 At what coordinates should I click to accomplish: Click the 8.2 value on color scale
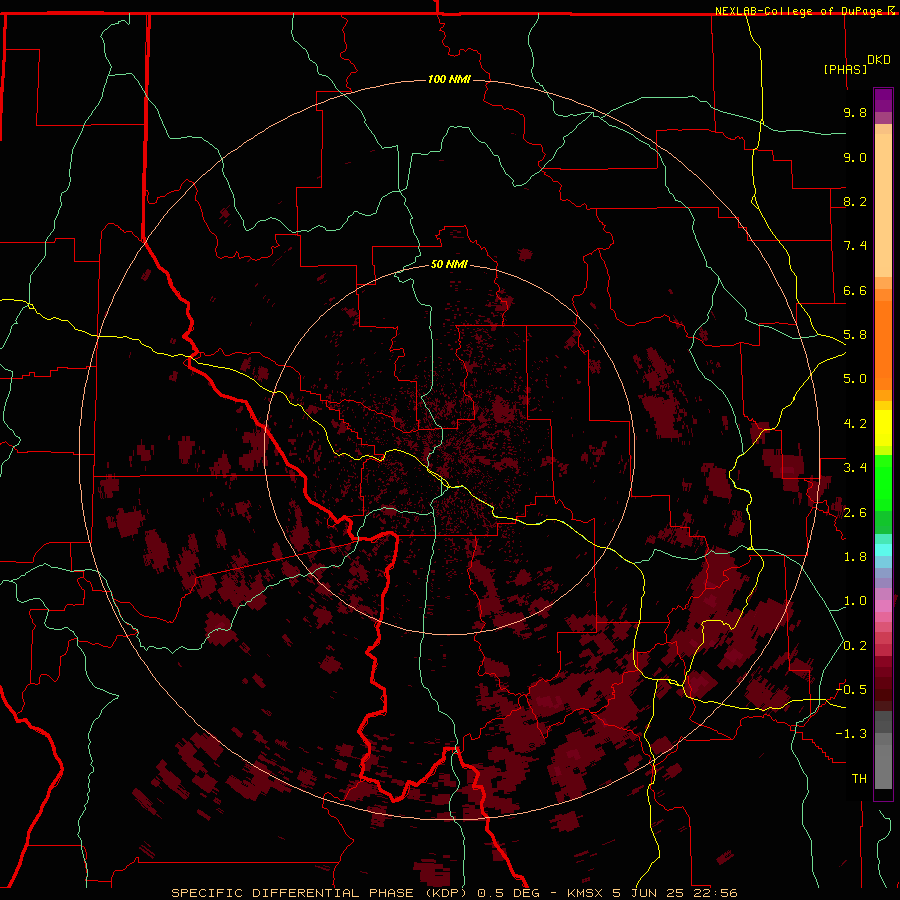pos(855,201)
